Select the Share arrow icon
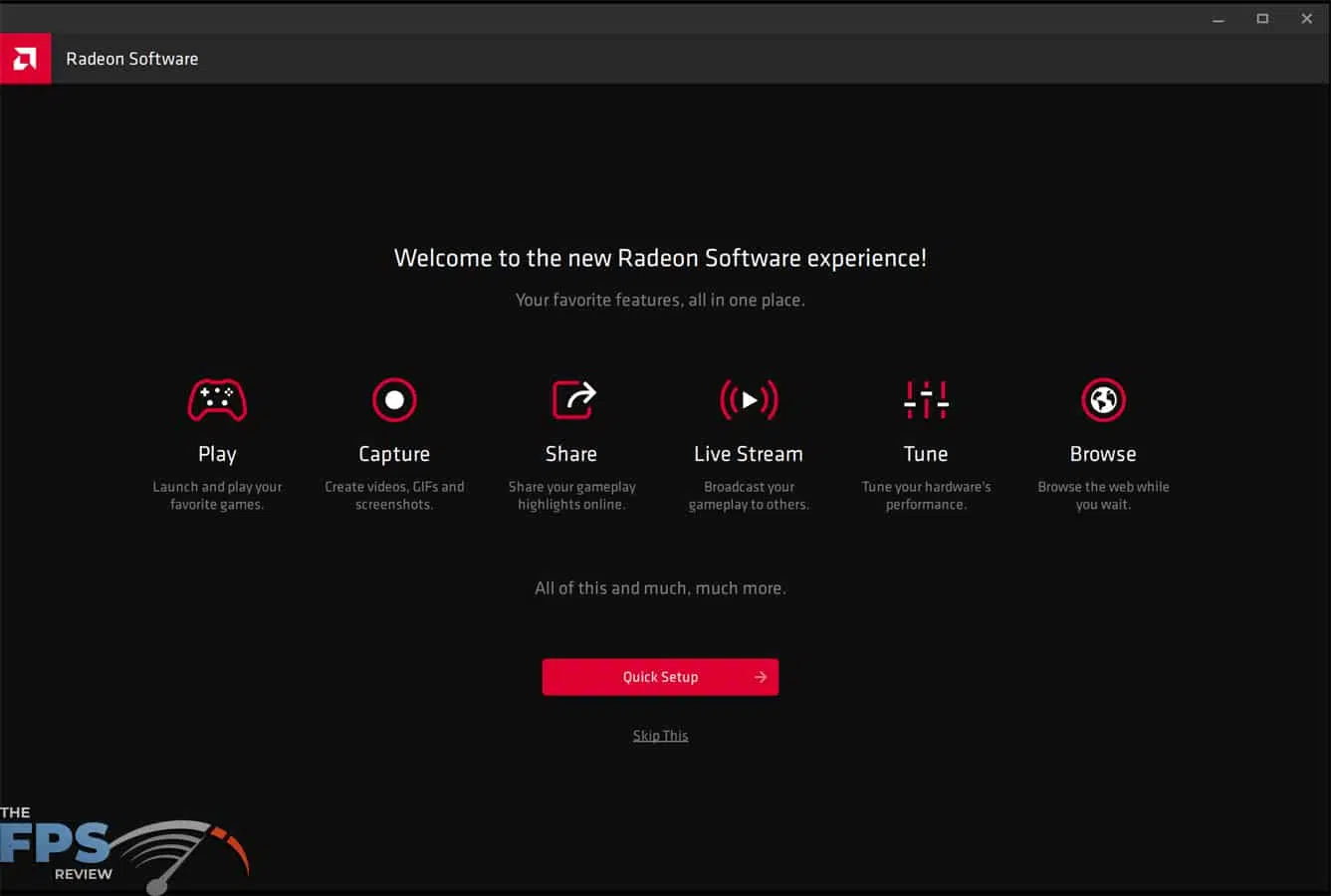1331x896 pixels. click(x=573, y=399)
